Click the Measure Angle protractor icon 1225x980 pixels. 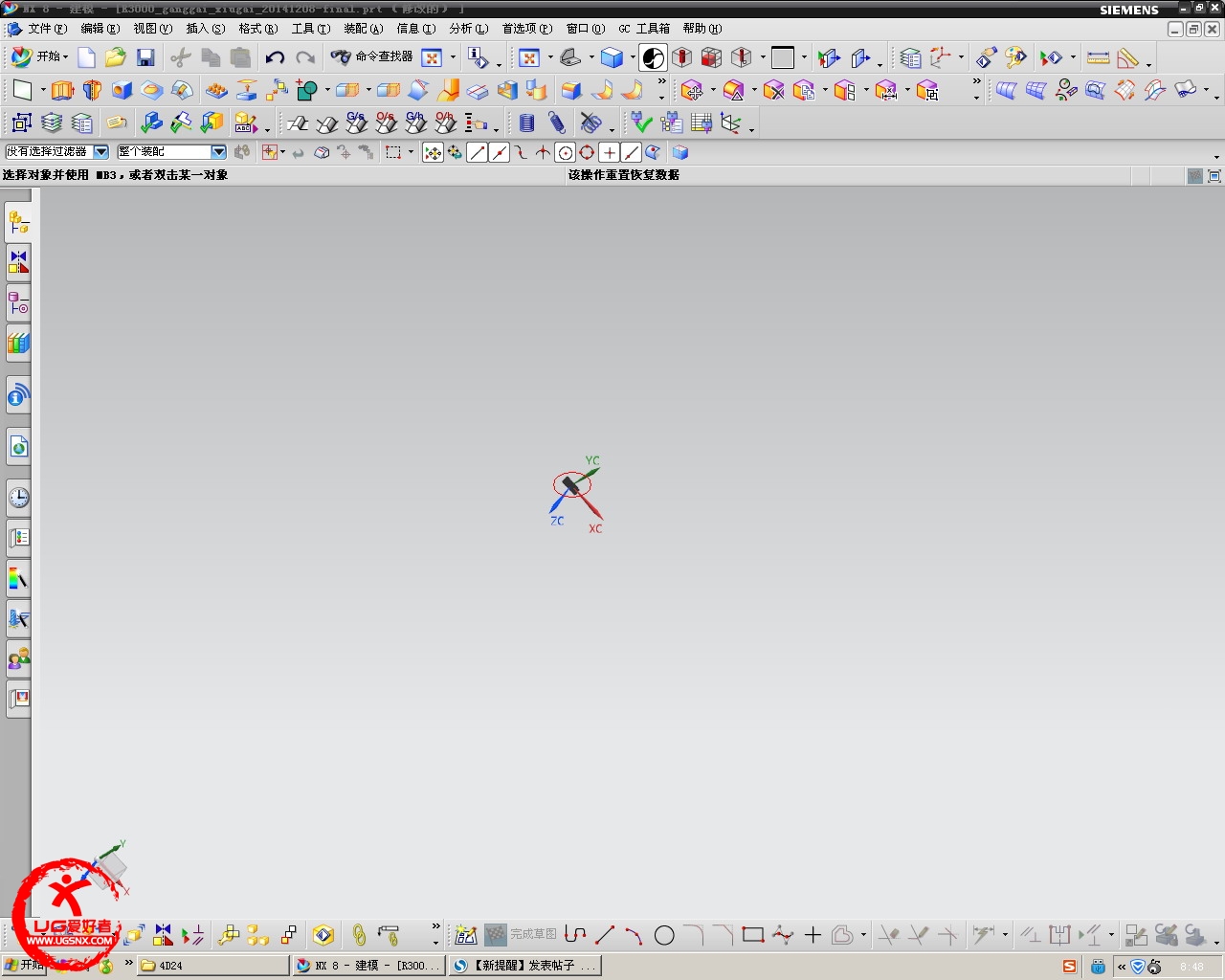coord(1127,57)
